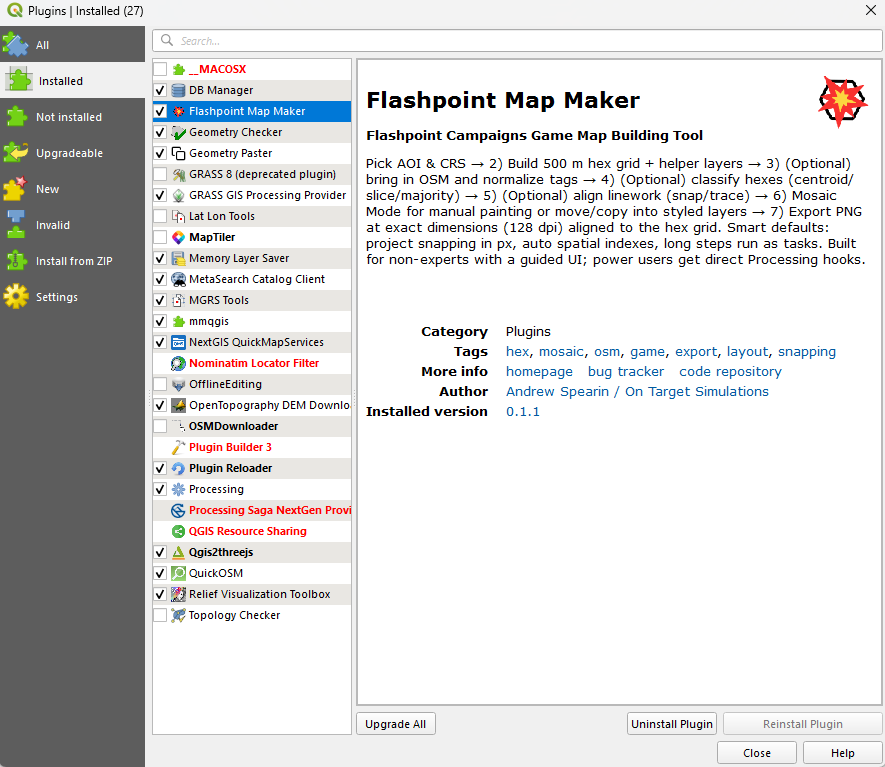Click the GRASS 8 deprecated plugin icon
The width and height of the screenshot is (885, 767).
tap(178, 174)
